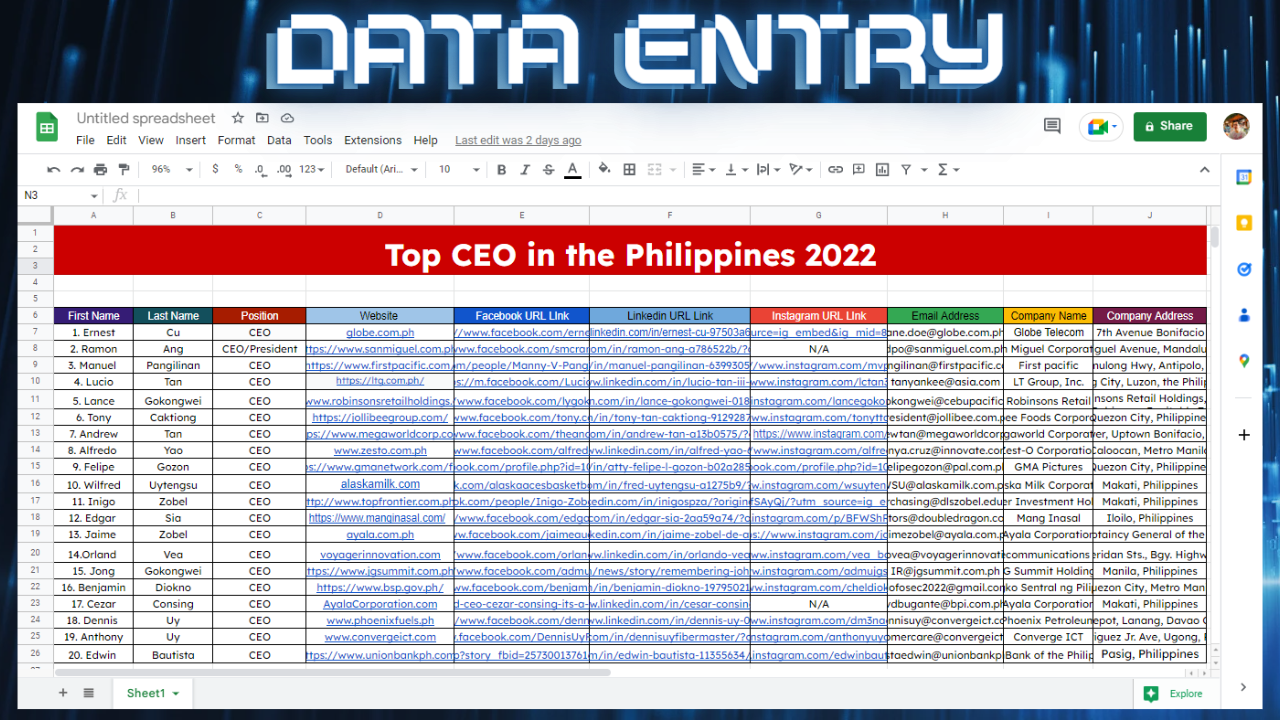Follow the www.zesto.com.ph link

380,450
